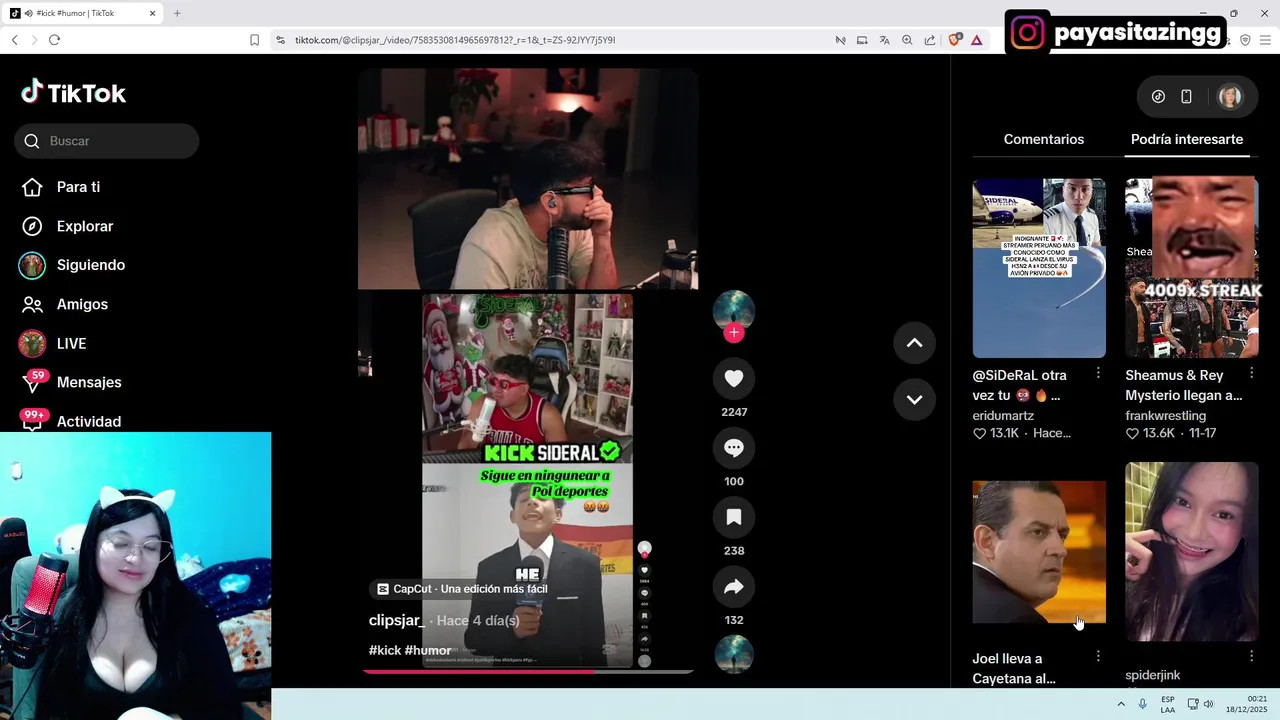Open the spiderjink video thumbnail
1280x720 pixels.
(1192, 551)
